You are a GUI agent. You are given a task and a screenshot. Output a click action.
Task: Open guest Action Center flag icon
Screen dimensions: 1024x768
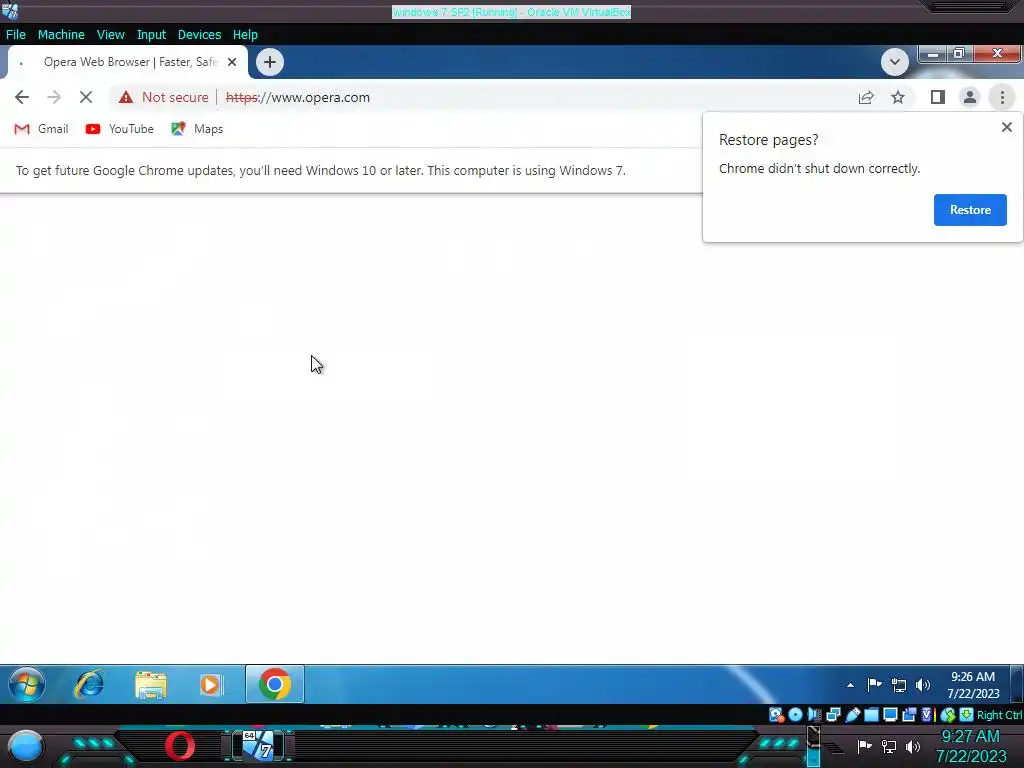click(874, 684)
